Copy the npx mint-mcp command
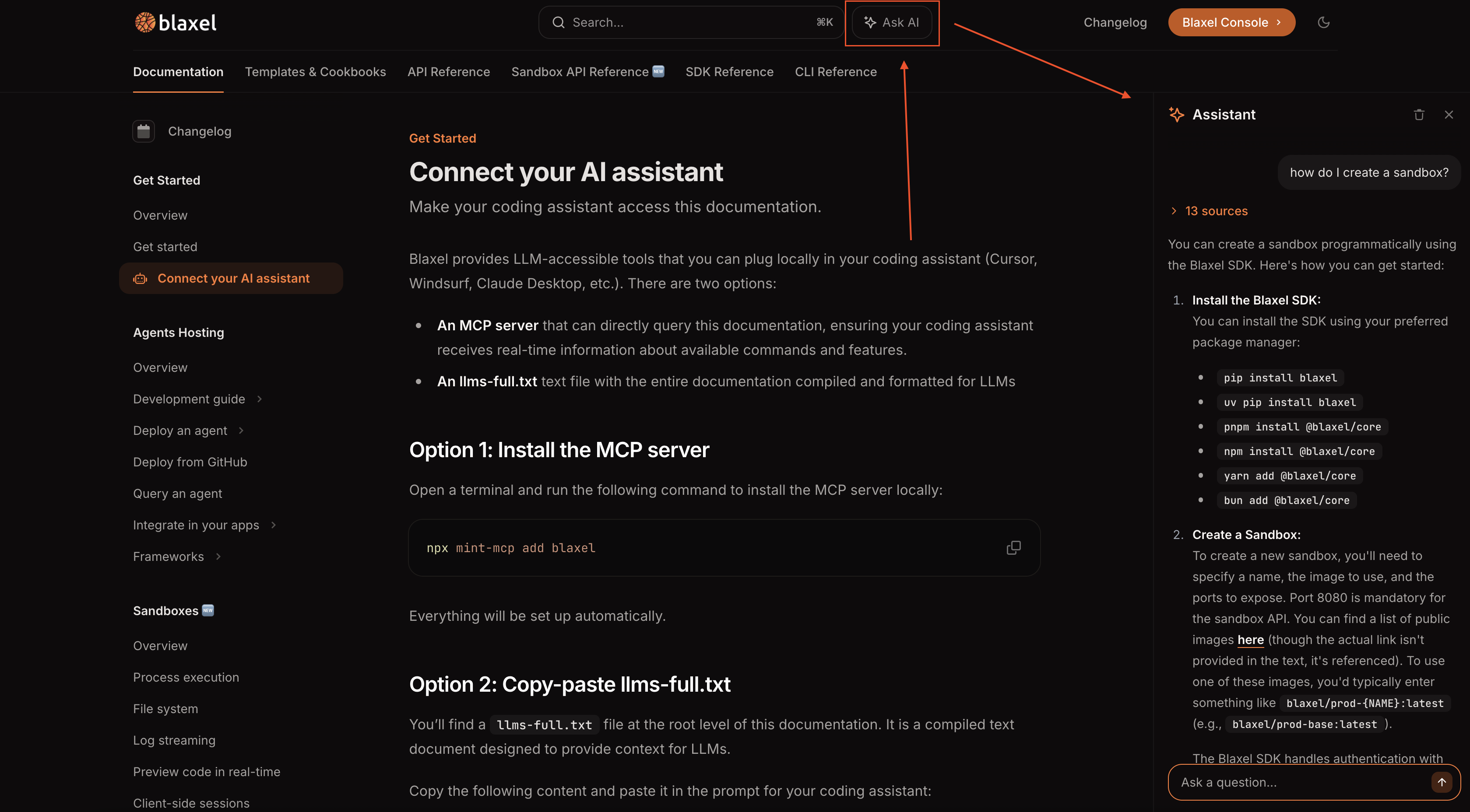 [x=1013, y=547]
